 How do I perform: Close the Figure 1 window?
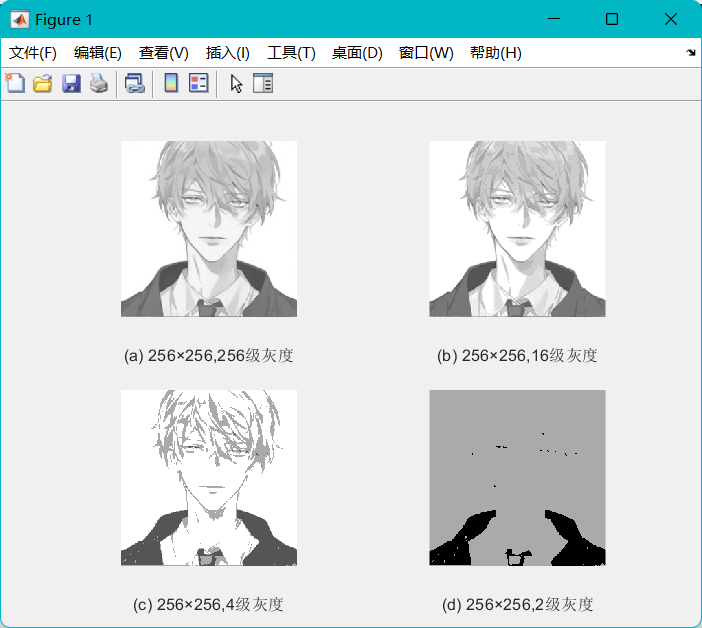coord(671,19)
